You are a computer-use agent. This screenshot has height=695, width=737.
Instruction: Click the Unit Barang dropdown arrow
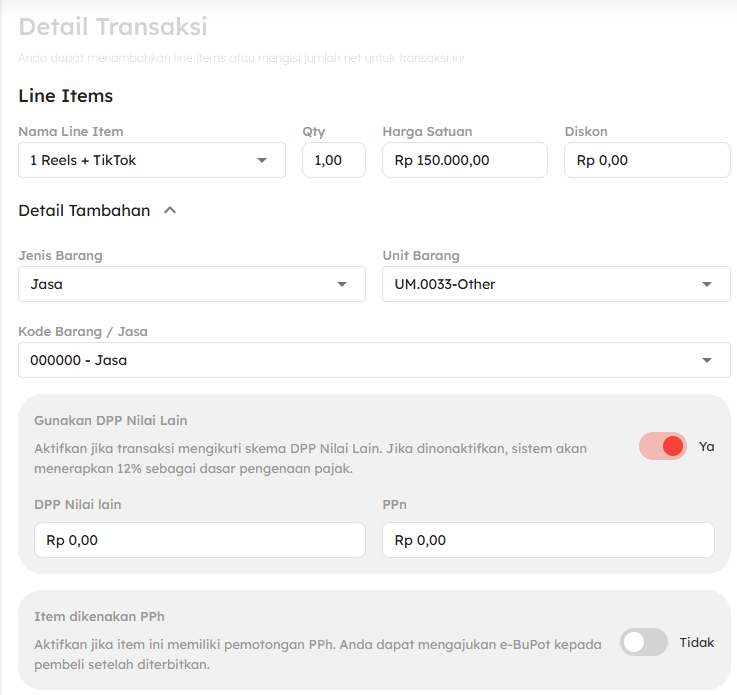pyautogui.click(x=707, y=284)
